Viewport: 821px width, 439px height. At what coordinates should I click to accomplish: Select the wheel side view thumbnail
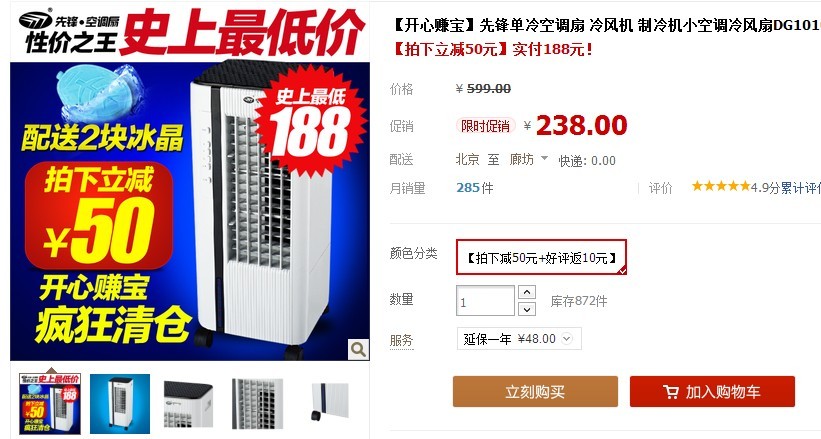[329, 402]
